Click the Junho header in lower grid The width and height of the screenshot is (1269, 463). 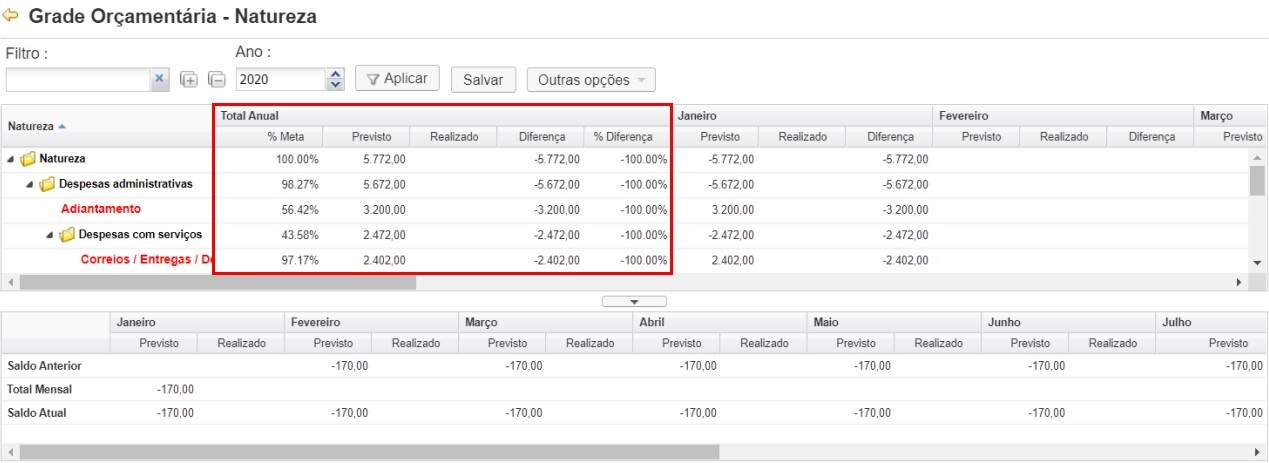pyautogui.click(x=1067, y=323)
